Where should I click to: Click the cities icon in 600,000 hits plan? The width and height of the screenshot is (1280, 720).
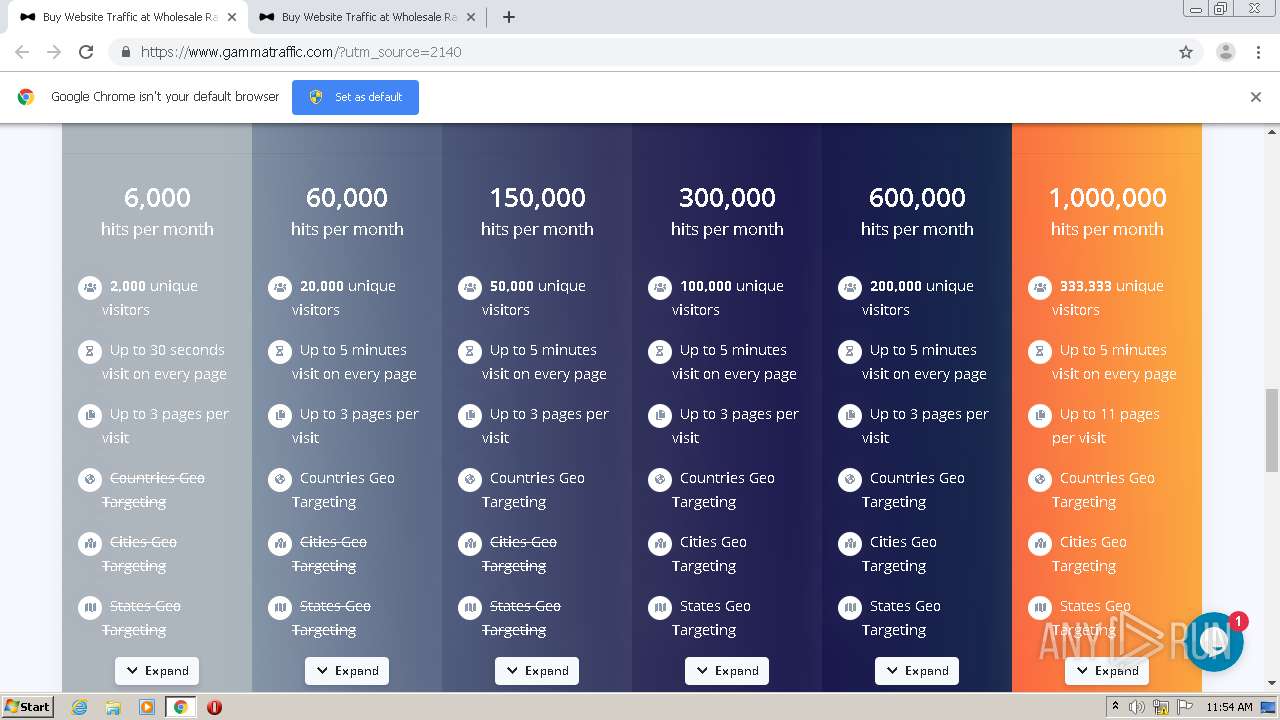click(850, 543)
